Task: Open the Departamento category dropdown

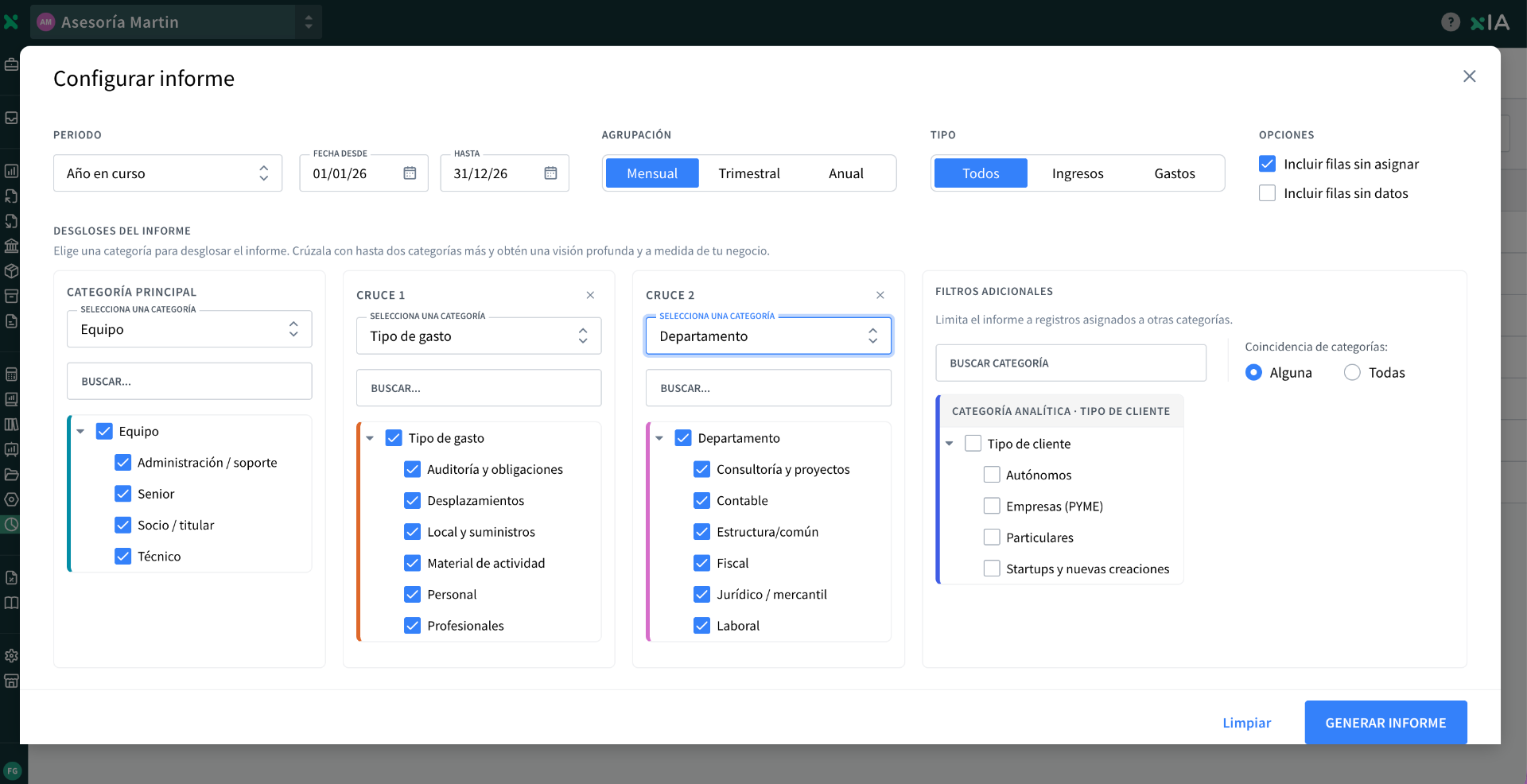Action: click(768, 336)
